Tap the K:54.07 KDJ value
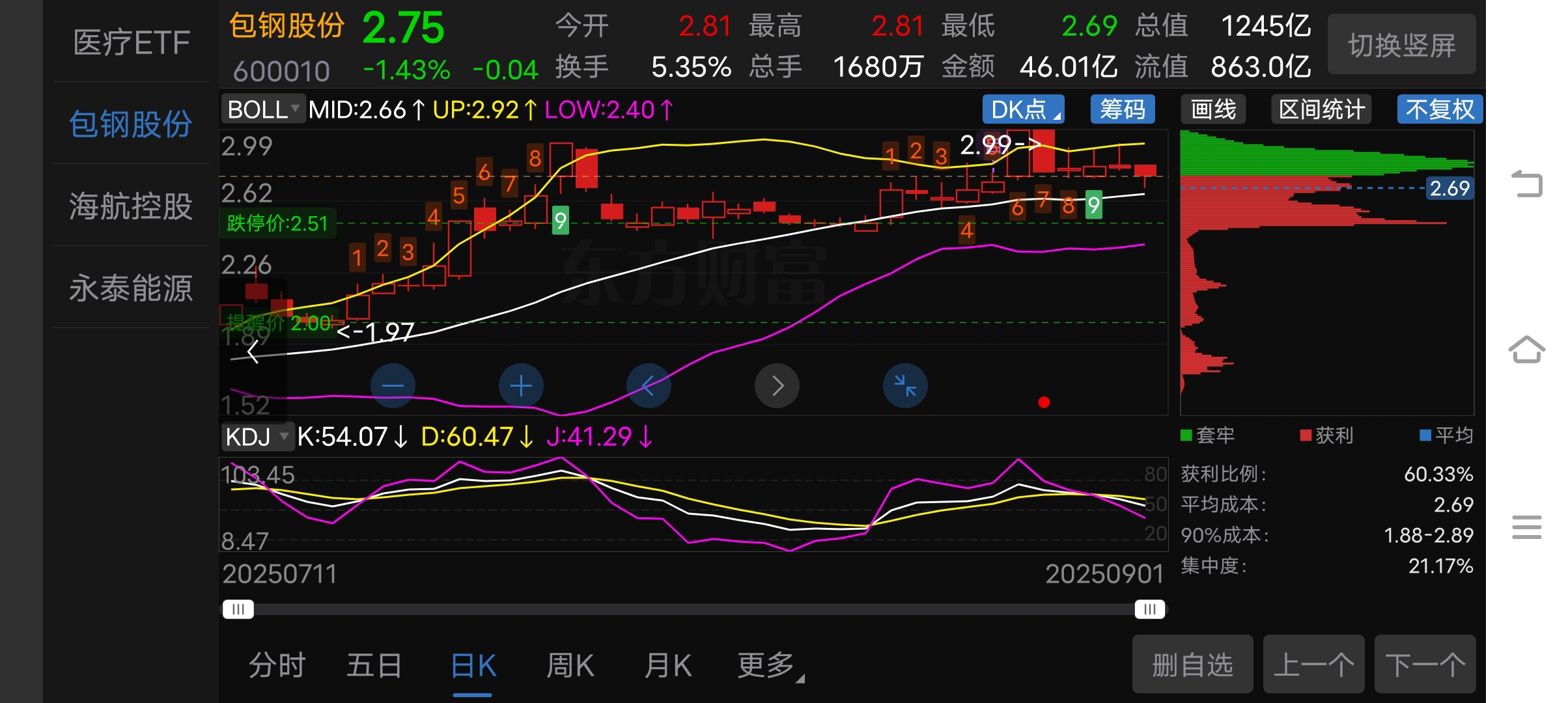The image size is (1568, 703). [352, 436]
